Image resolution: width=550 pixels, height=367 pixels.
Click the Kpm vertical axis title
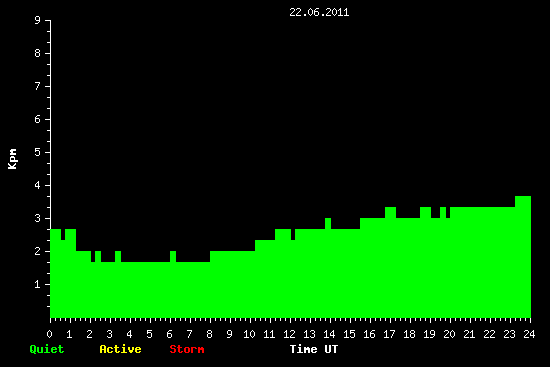[12, 159]
